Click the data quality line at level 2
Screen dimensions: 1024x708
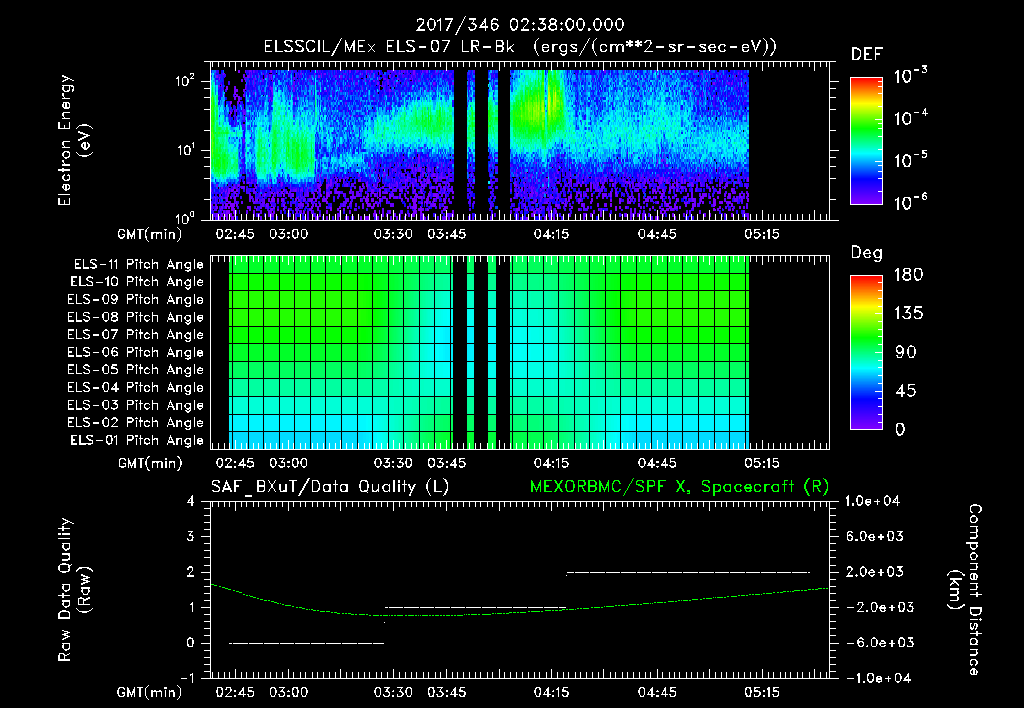688,572
